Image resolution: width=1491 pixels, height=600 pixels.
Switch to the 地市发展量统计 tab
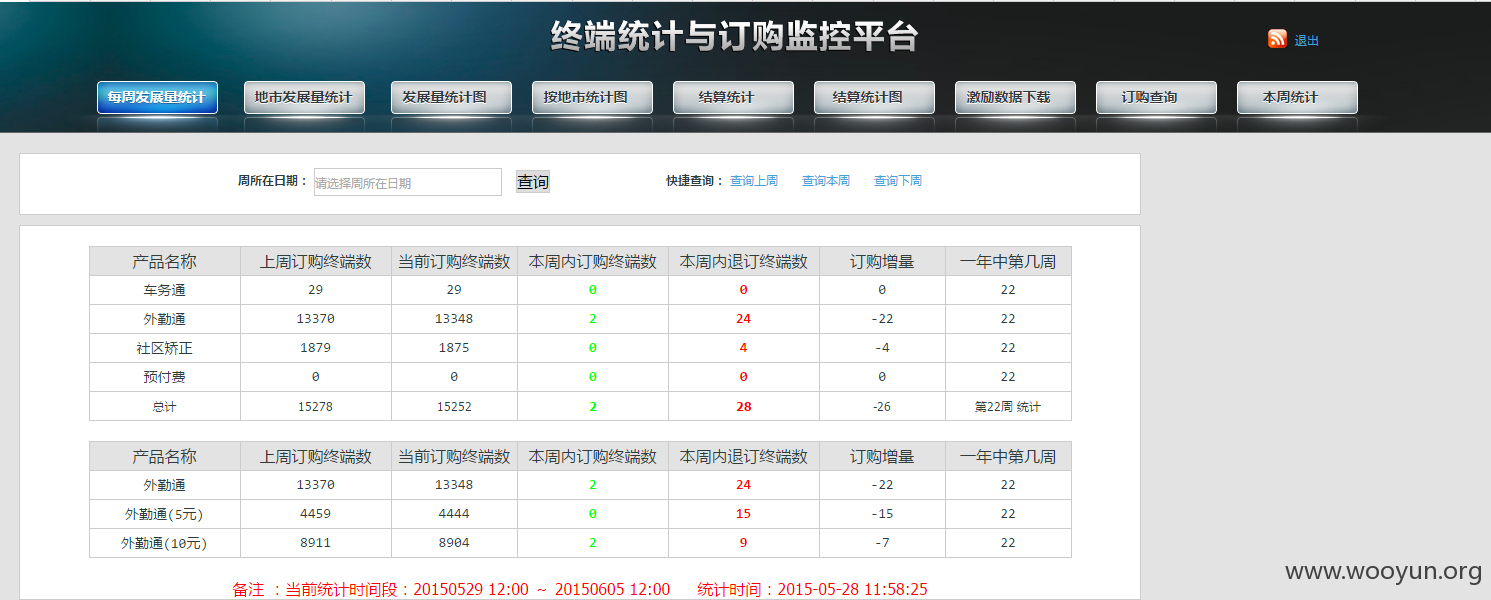[304, 97]
